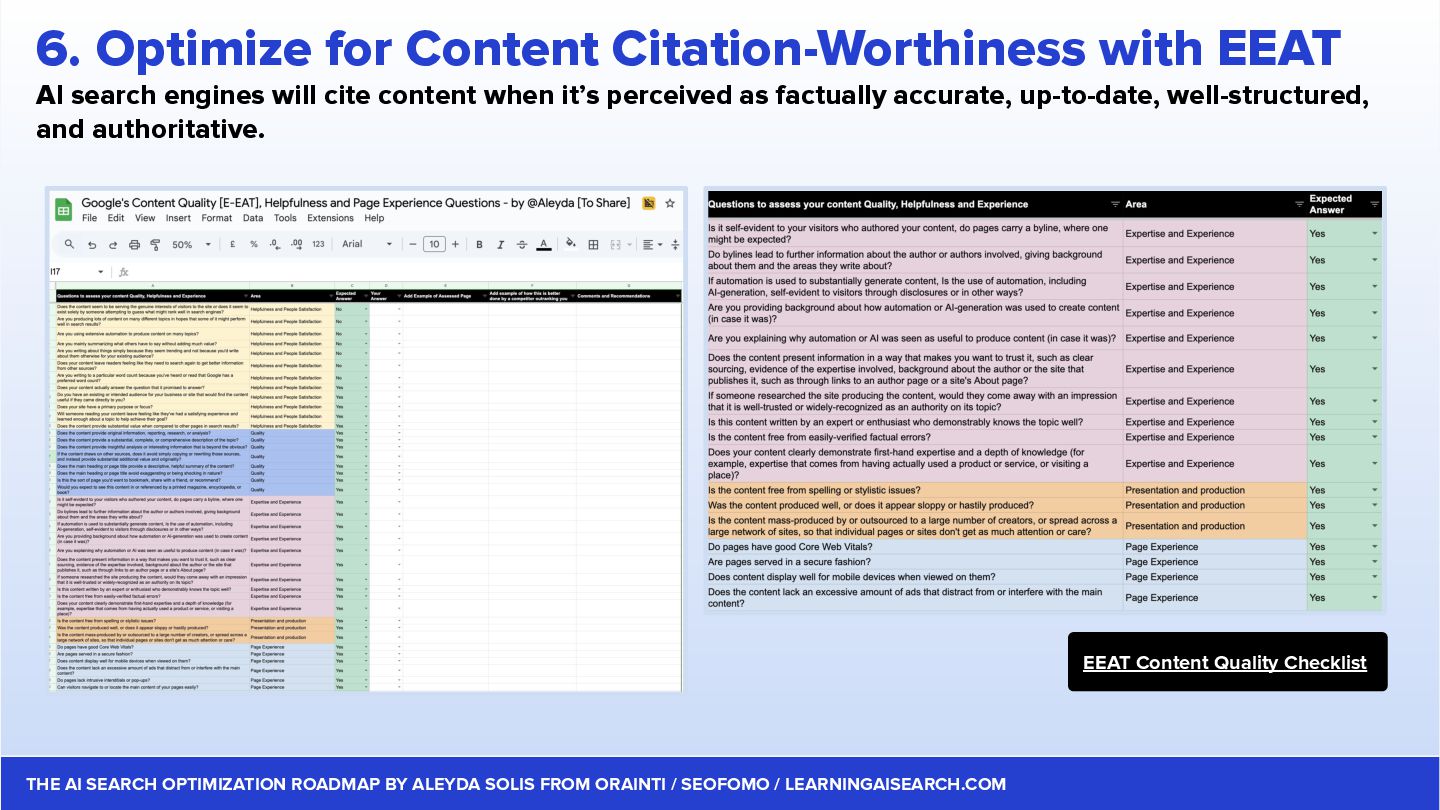The width and height of the screenshot is (1440, 810).
Task: Open the 50% zoom dropdown
Action: pyautogui.click(x=192, y=245)
